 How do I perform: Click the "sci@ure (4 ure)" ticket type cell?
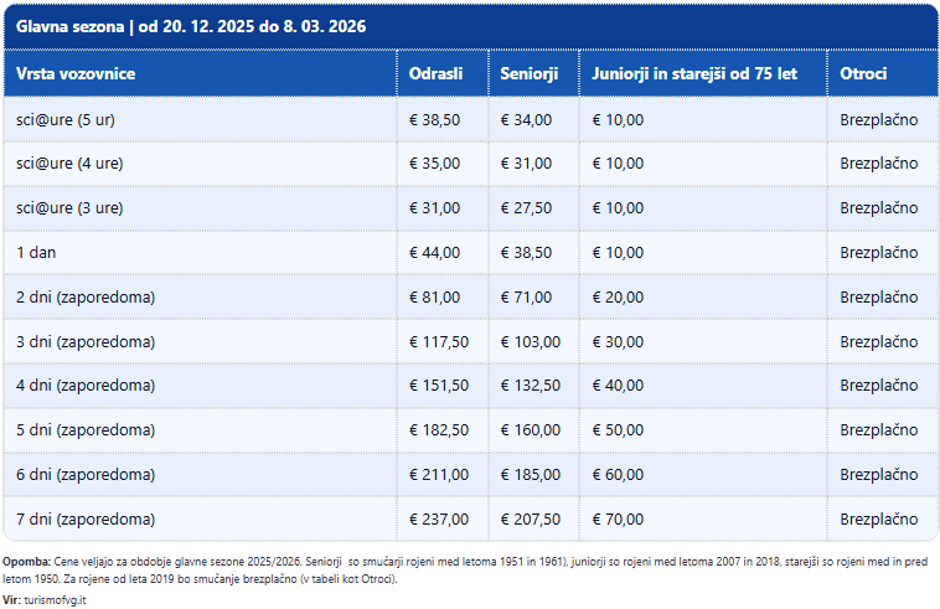click(70, 163)
